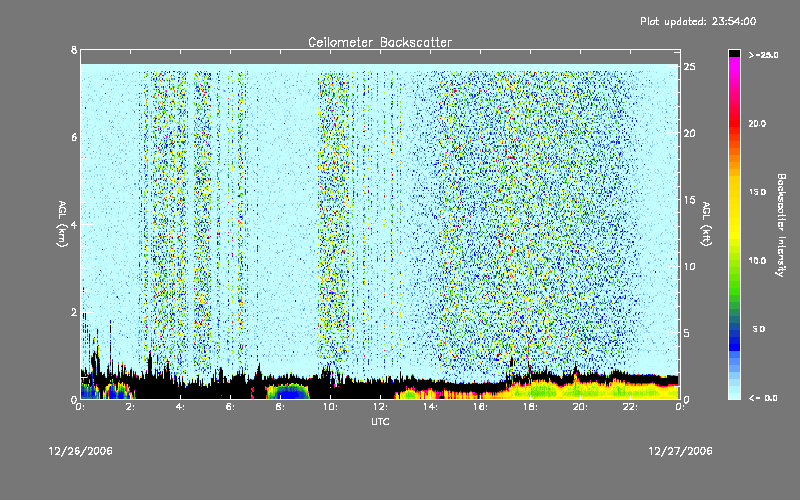
Task: Select the end date "12/27/2006"
Action: tap(680, 451)
